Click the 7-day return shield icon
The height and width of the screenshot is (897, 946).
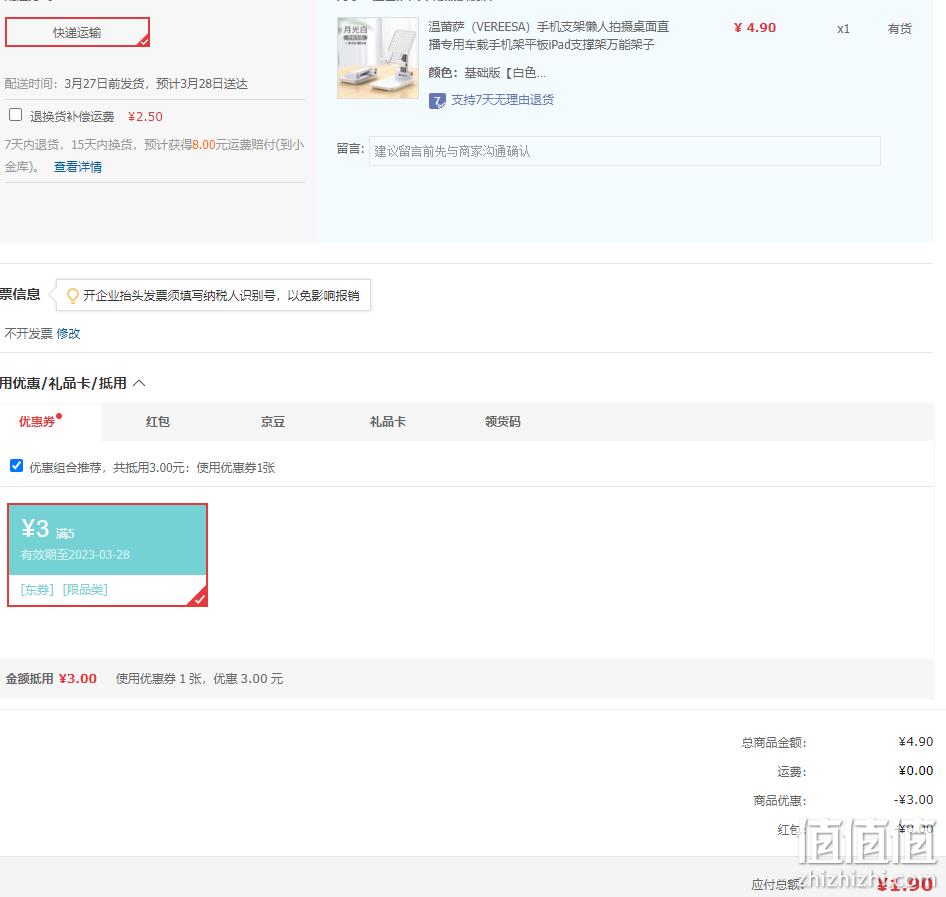click(x=437, y=101)
